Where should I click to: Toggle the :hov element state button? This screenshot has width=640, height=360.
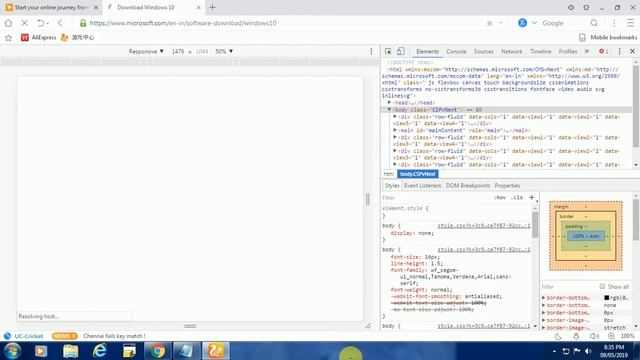(500, 198)
